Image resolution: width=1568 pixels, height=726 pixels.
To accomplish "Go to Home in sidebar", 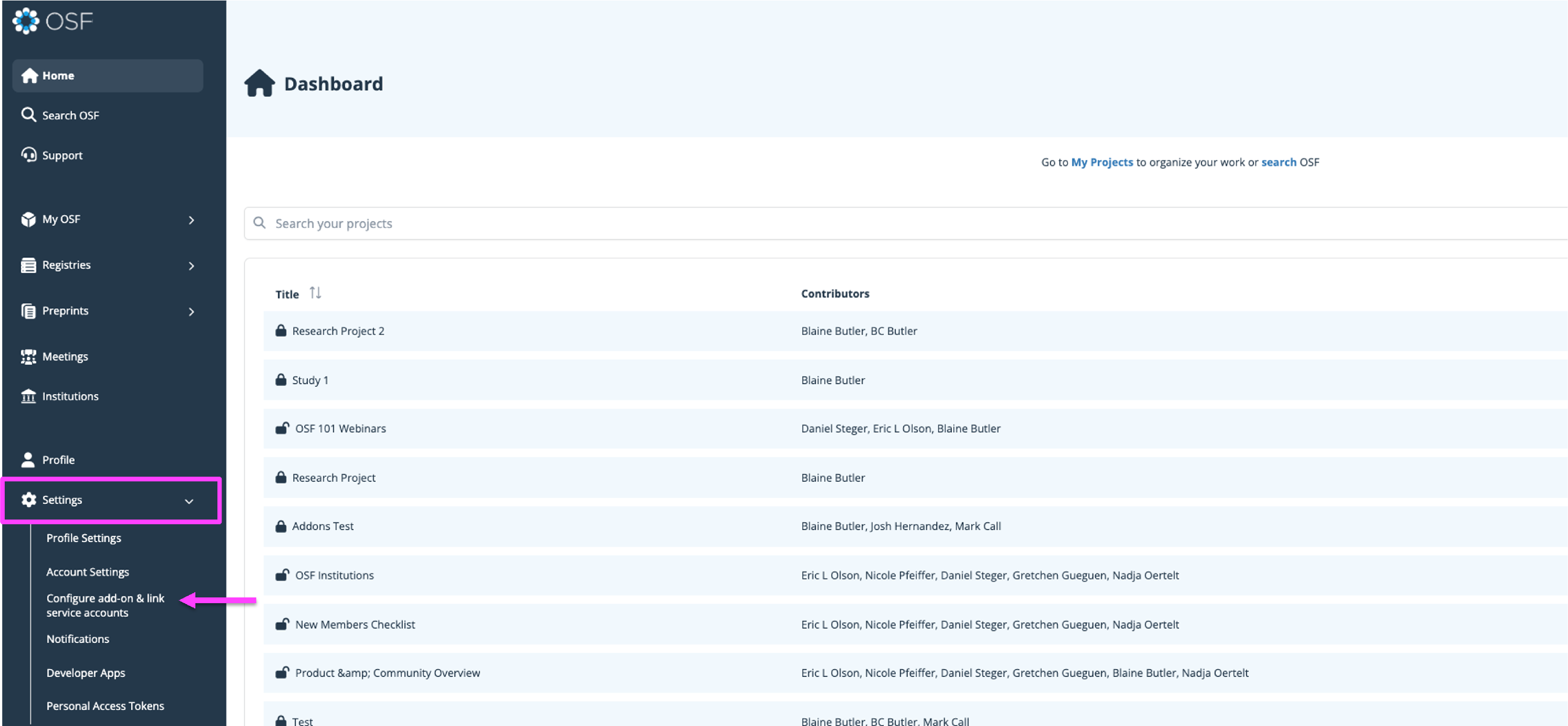I will 59,75.
